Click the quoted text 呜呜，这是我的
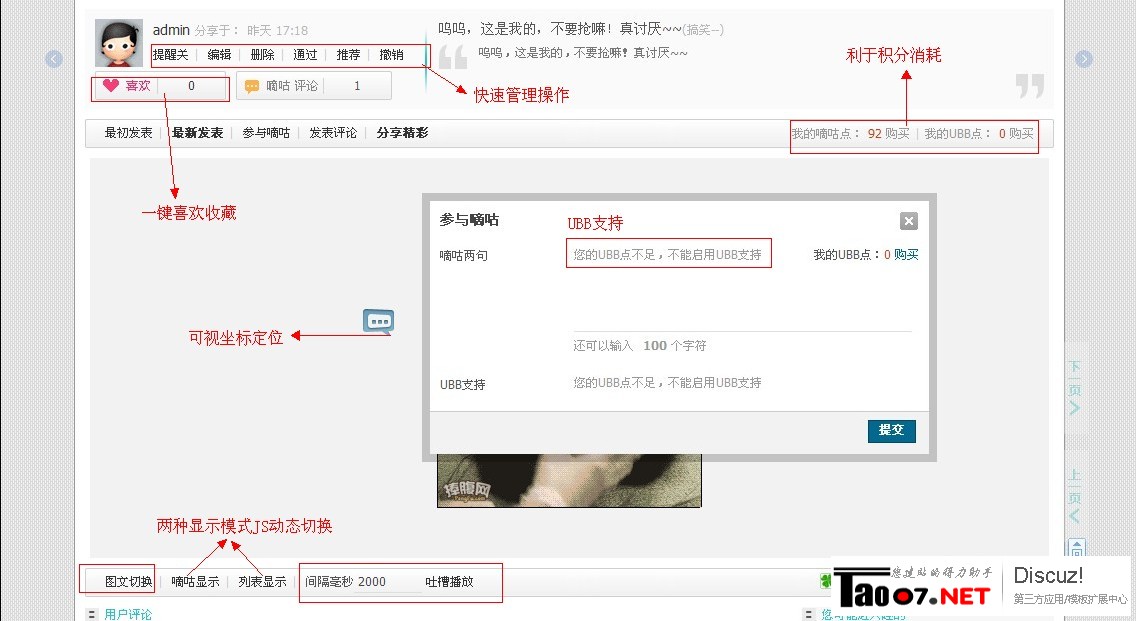The height and width of the screenshot is (621, 1136). (x=582, y=52)
